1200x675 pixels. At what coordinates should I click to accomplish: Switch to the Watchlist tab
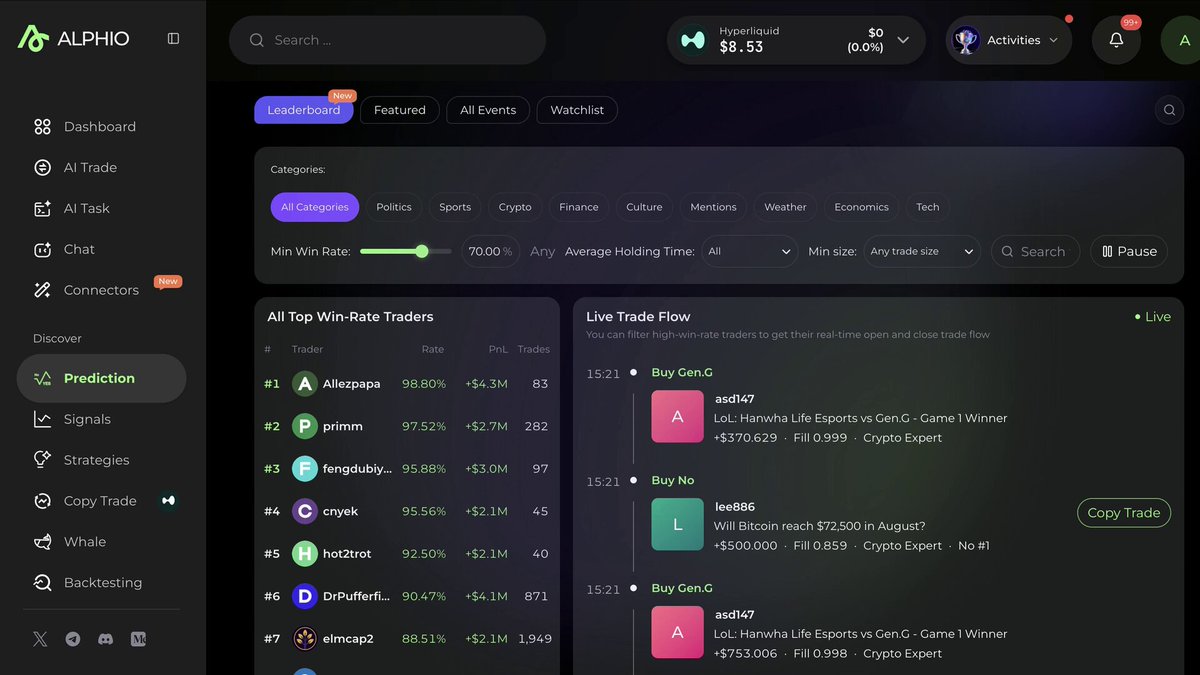coord(577,110)
